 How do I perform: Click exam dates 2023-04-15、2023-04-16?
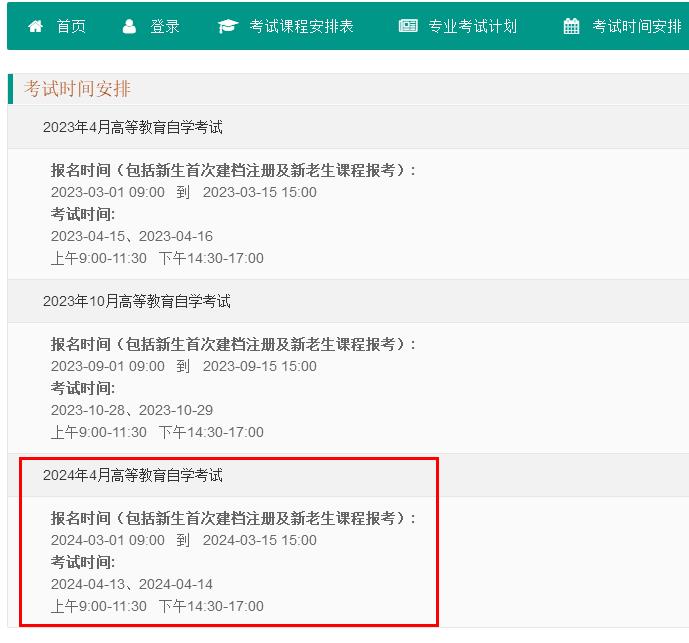click(132, 236)
